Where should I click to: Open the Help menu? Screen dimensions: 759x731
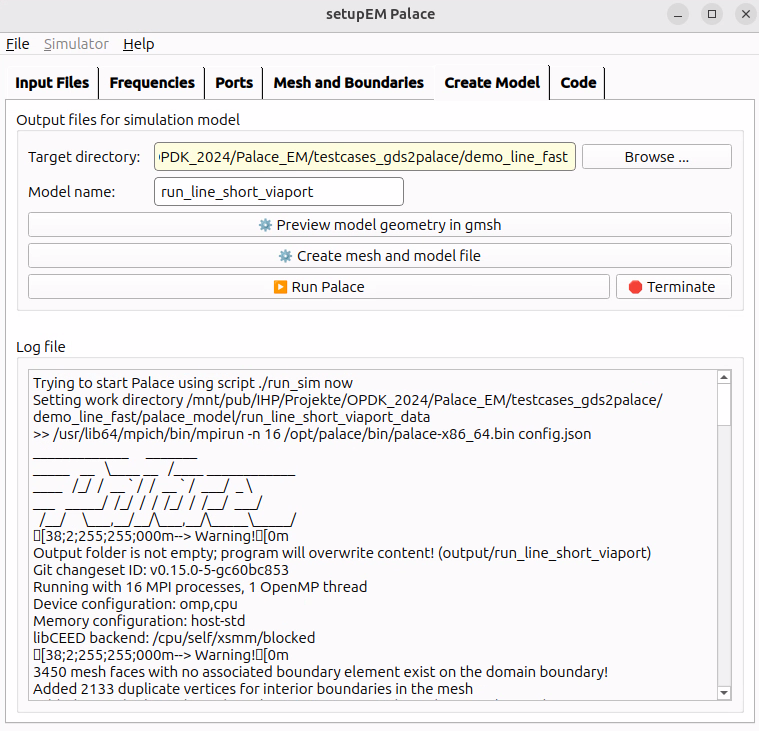[x=138, y=44]
